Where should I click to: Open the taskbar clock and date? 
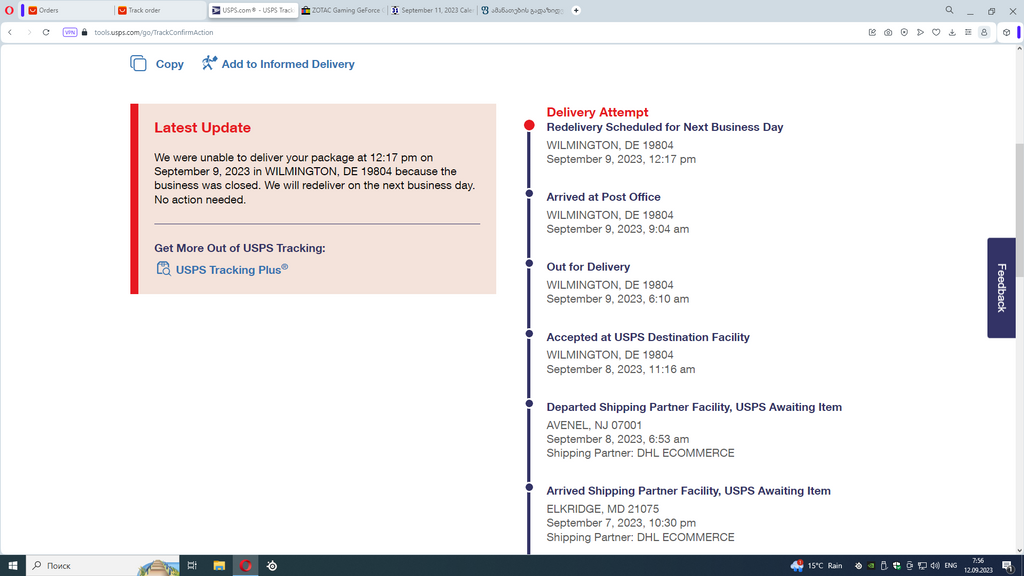click(978, 566)
